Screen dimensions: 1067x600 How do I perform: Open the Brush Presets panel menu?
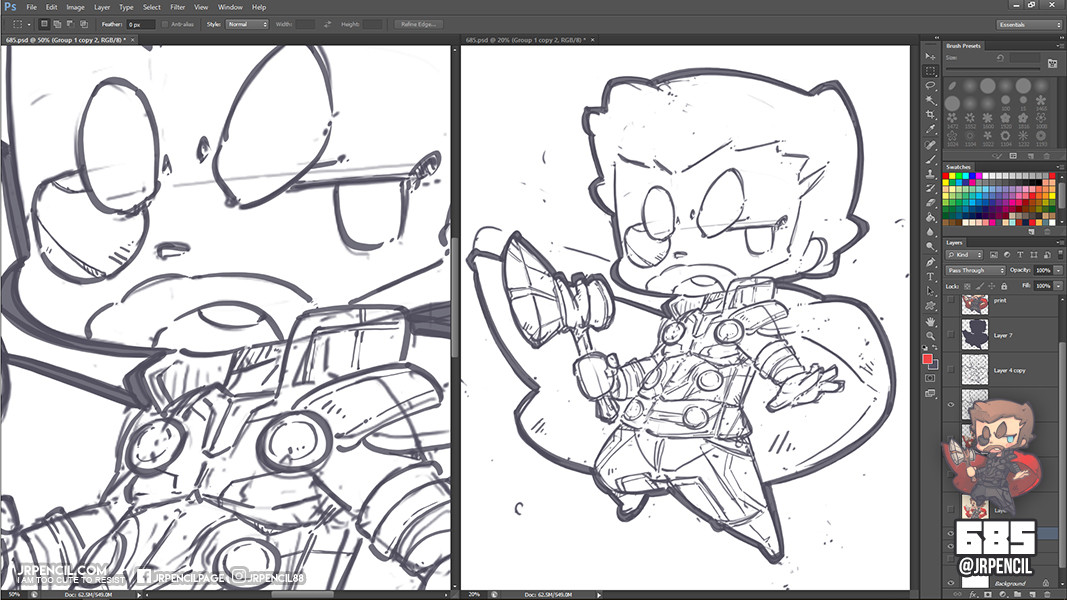coord(1060,46)
